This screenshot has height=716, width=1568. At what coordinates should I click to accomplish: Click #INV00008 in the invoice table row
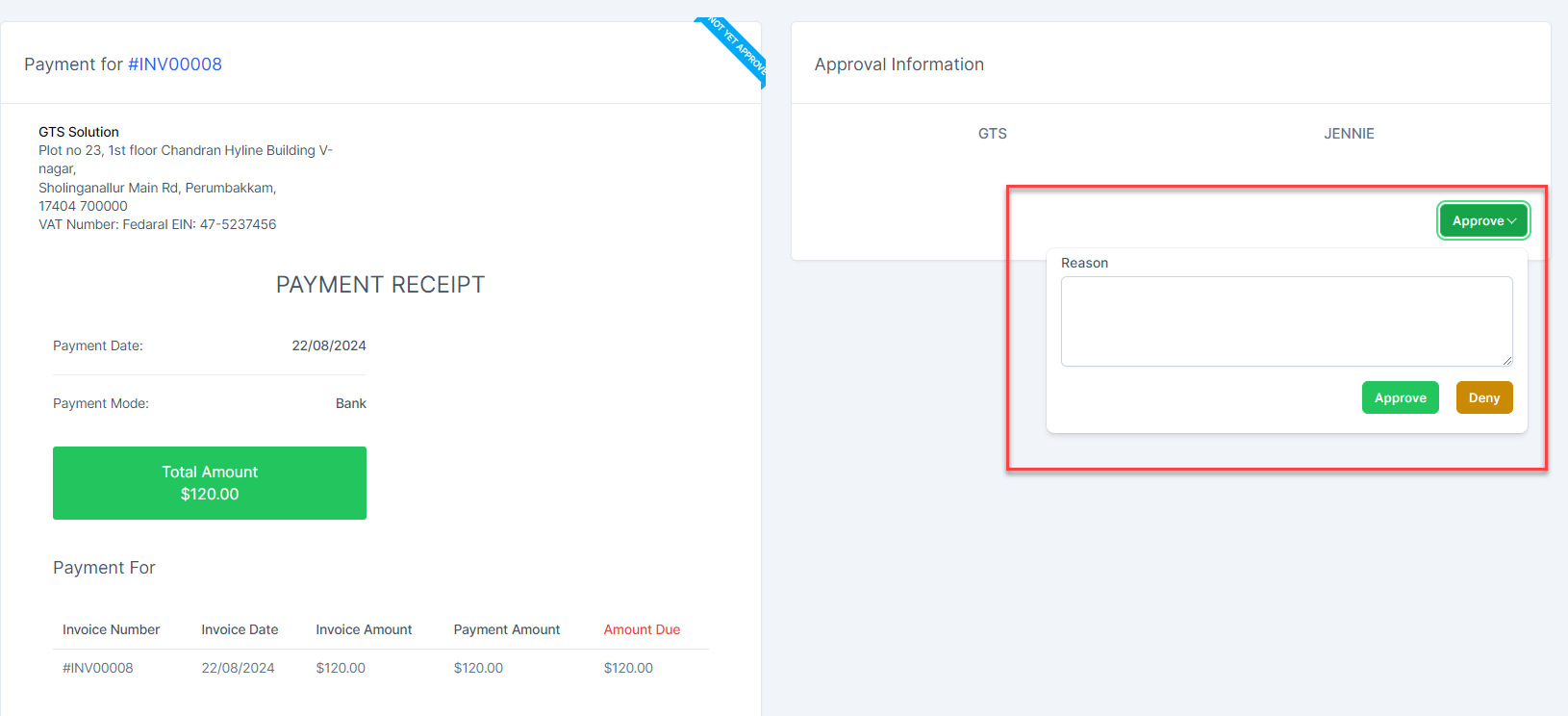point(98,668)
